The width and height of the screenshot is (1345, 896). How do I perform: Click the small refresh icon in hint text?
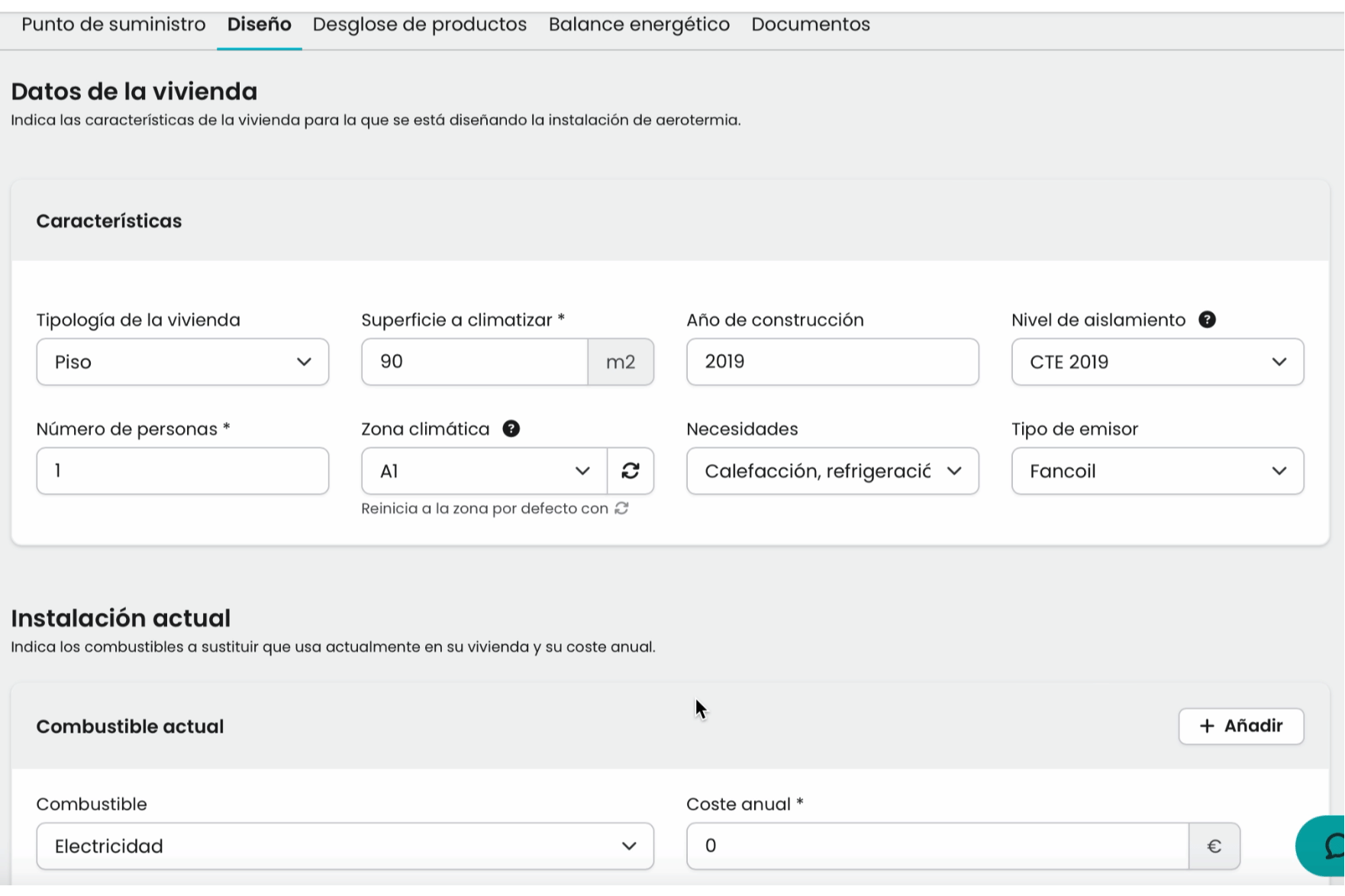tap(621, 508)
